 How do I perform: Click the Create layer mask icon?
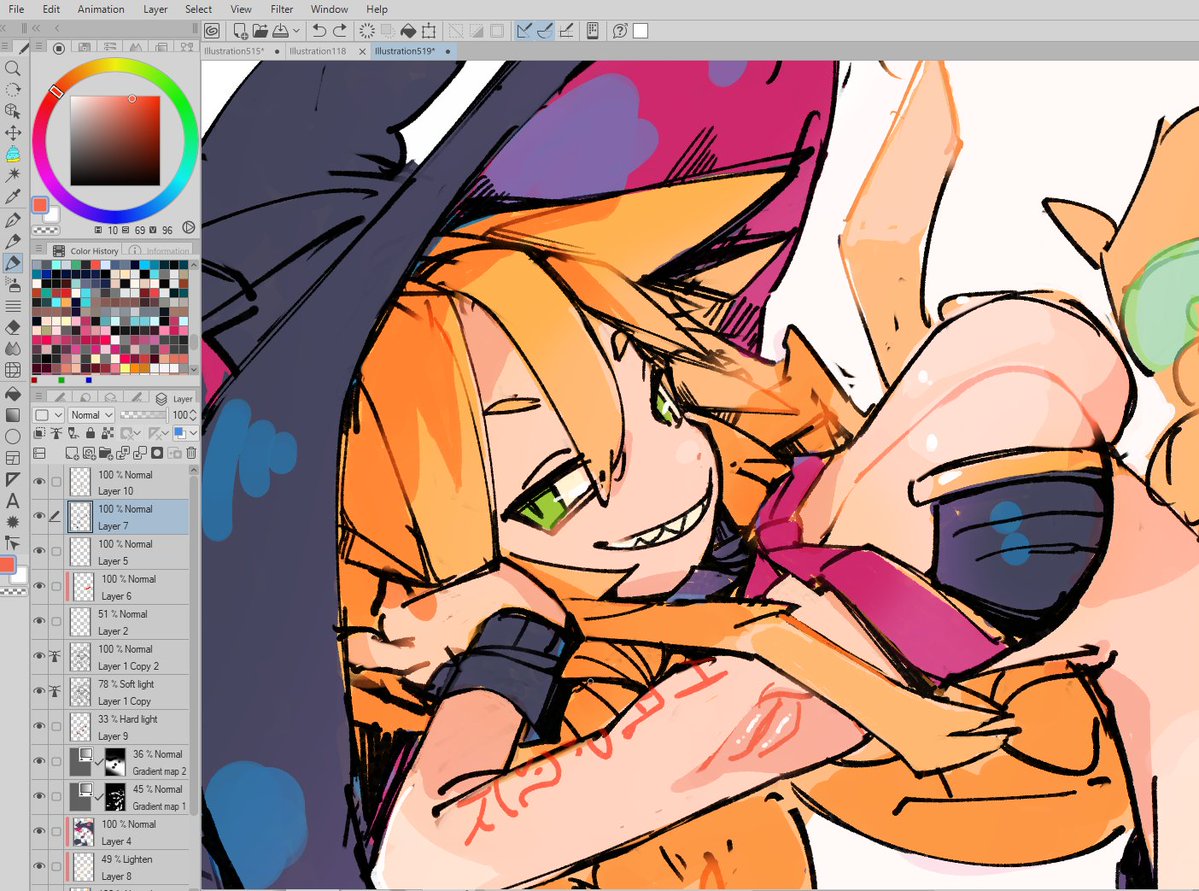pos(158,453)
